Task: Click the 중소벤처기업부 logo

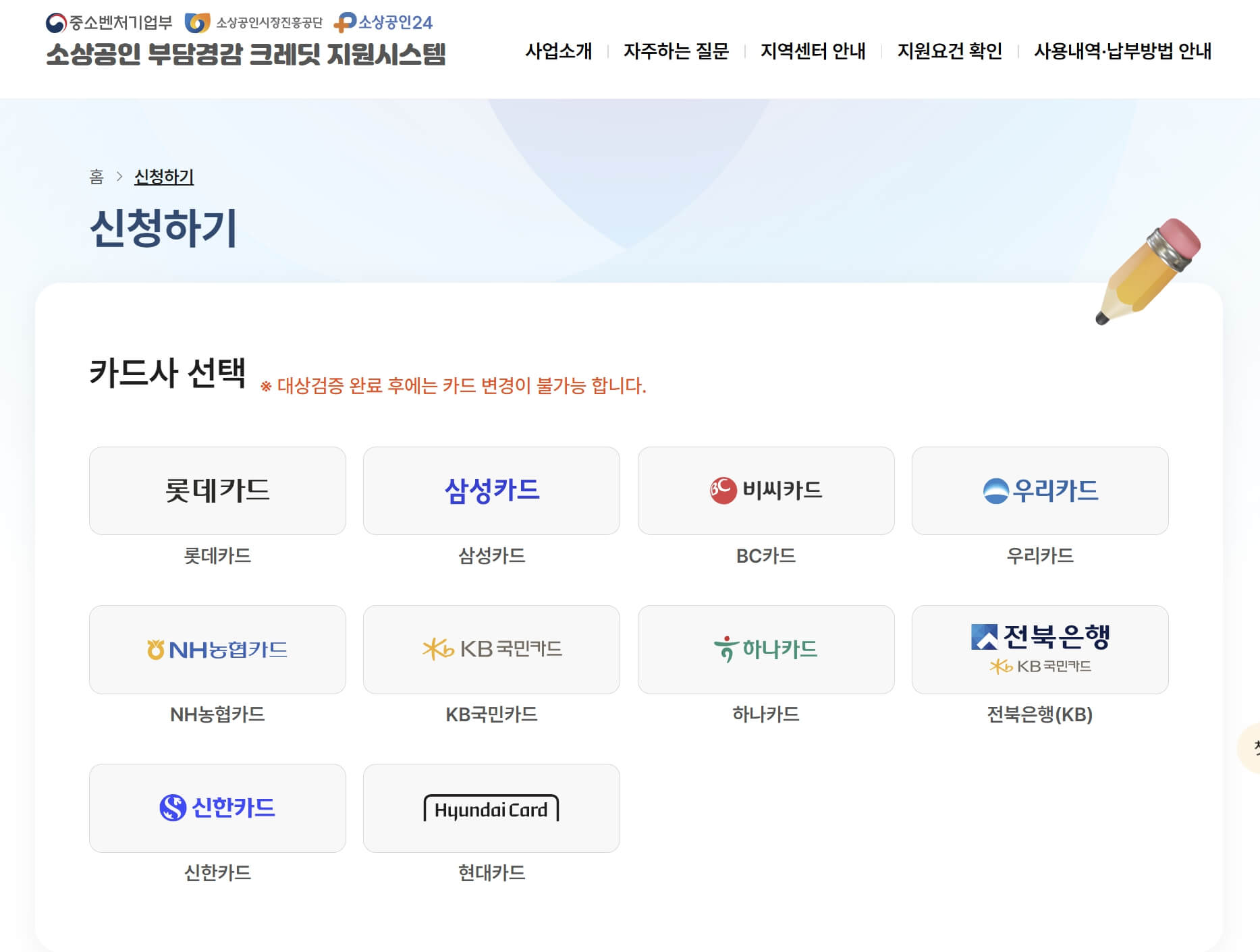Action: tap(109, 23)
